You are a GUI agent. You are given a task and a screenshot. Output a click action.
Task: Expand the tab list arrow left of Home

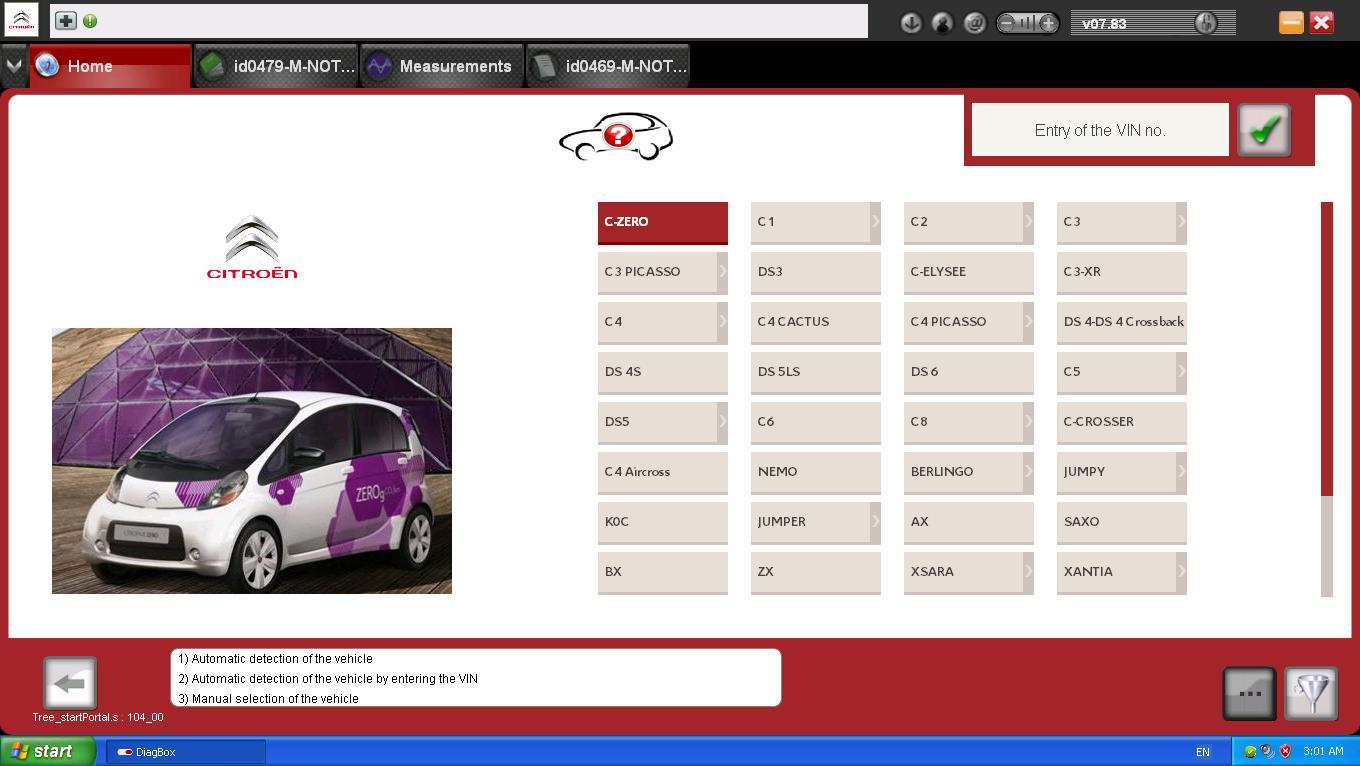(x=13, y=66)
